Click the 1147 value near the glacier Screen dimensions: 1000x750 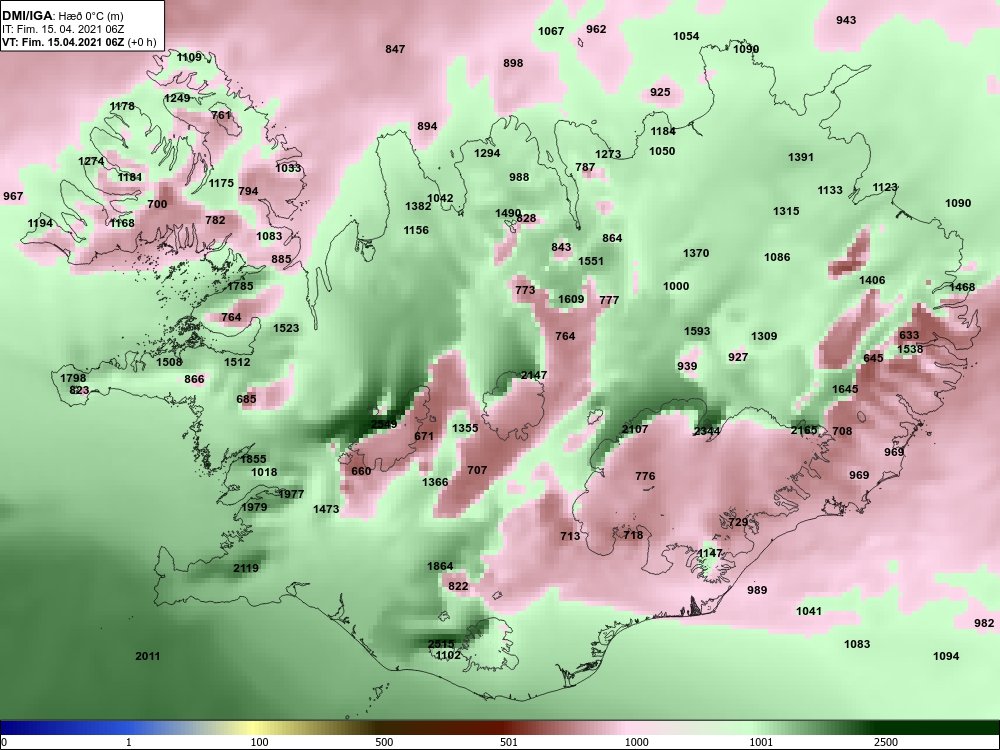point(710,553)
